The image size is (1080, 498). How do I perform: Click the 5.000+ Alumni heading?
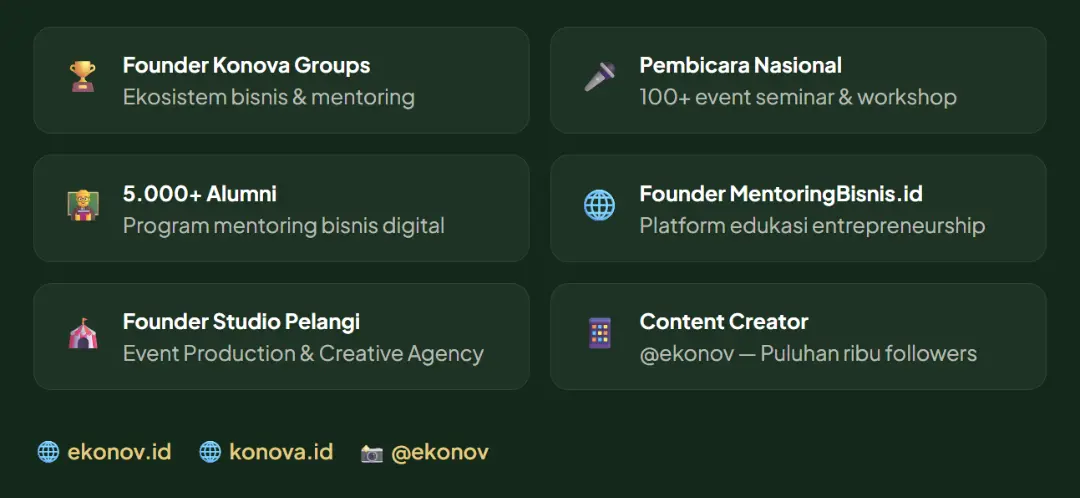click(200, 194)
